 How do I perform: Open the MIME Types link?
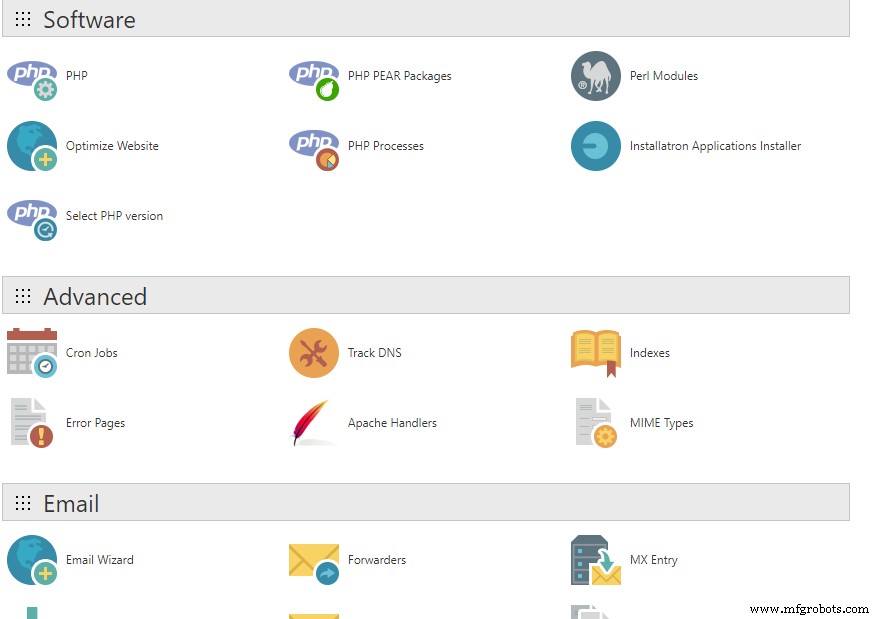pos(661,423)
